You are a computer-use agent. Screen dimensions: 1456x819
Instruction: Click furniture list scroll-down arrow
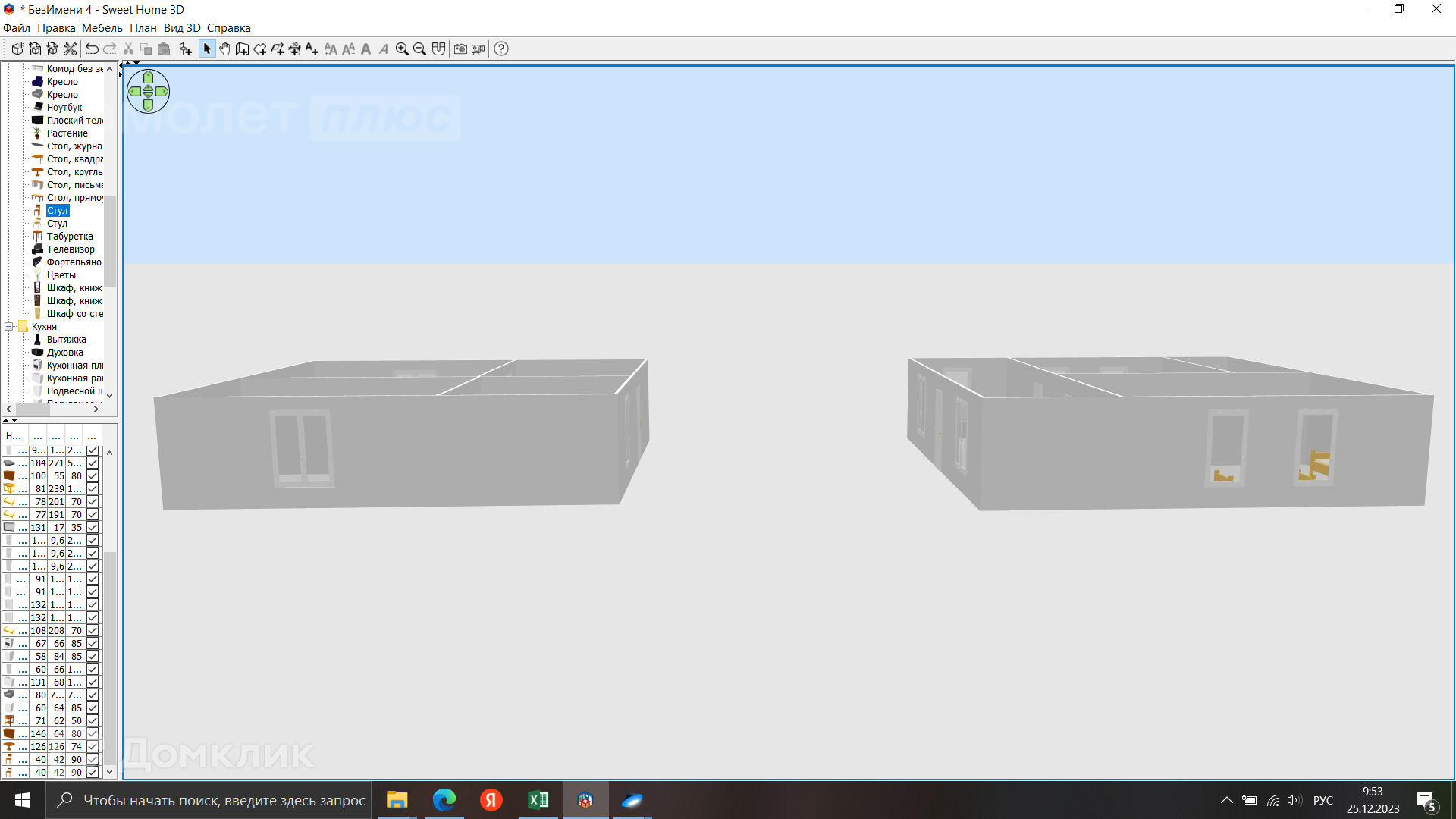pyautogui.click(x=110, y=772)
